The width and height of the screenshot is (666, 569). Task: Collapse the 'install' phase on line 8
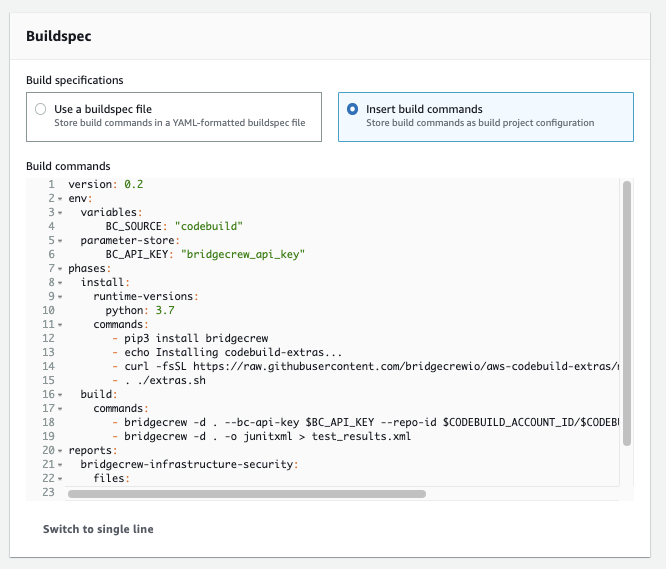click(x=60, y=283)
